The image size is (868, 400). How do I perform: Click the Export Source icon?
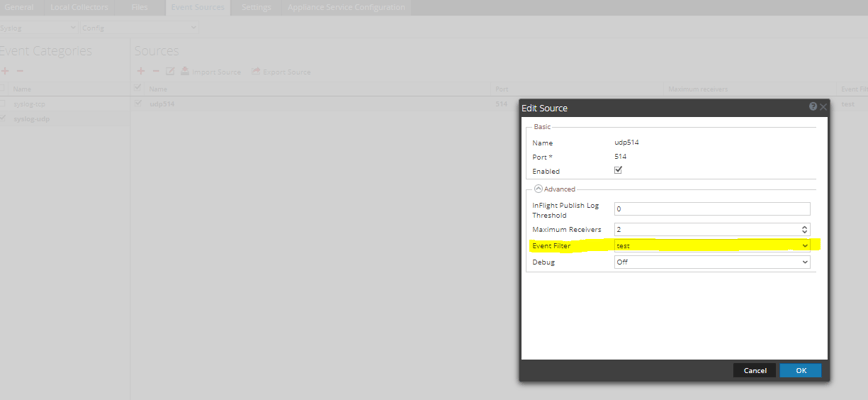click(256, 71)
